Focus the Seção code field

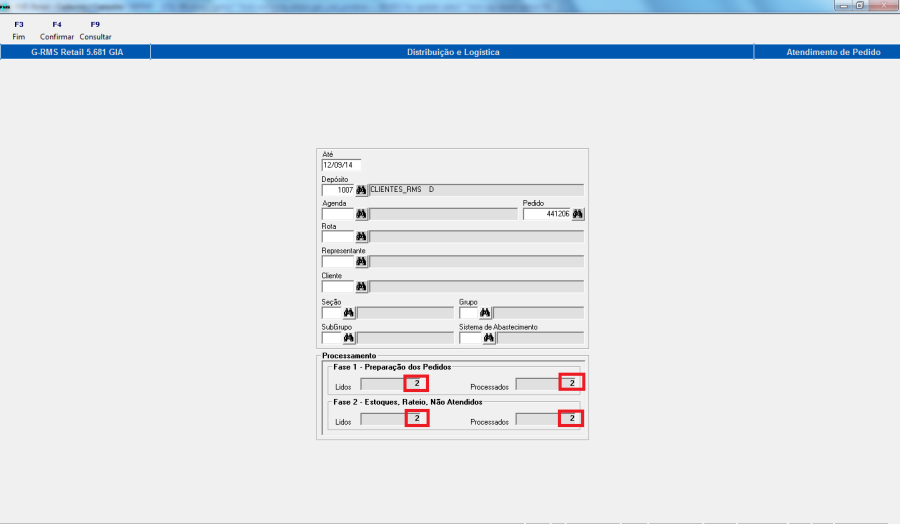332,313
